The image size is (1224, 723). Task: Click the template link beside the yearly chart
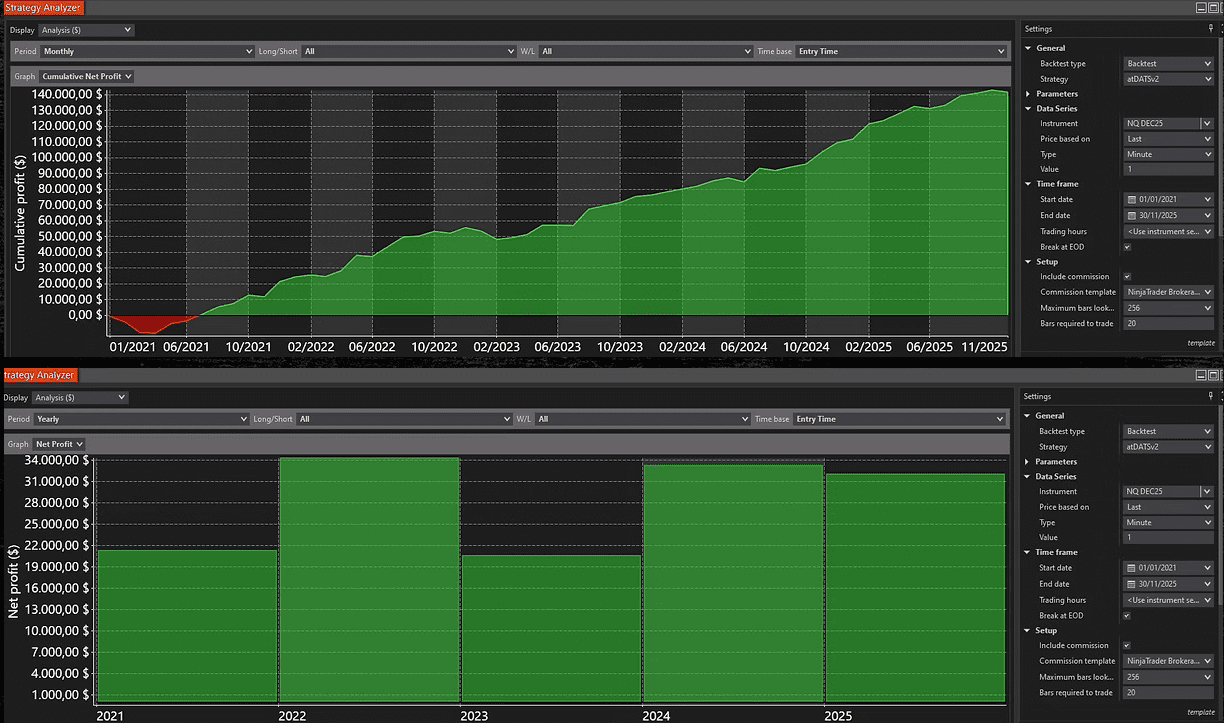pos(1201,712)
